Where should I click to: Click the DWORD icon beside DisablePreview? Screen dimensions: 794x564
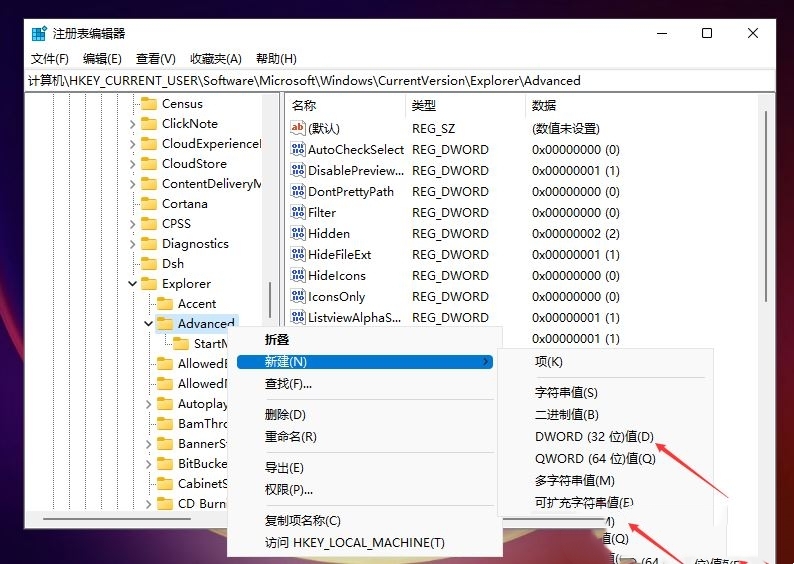[298, 170]
